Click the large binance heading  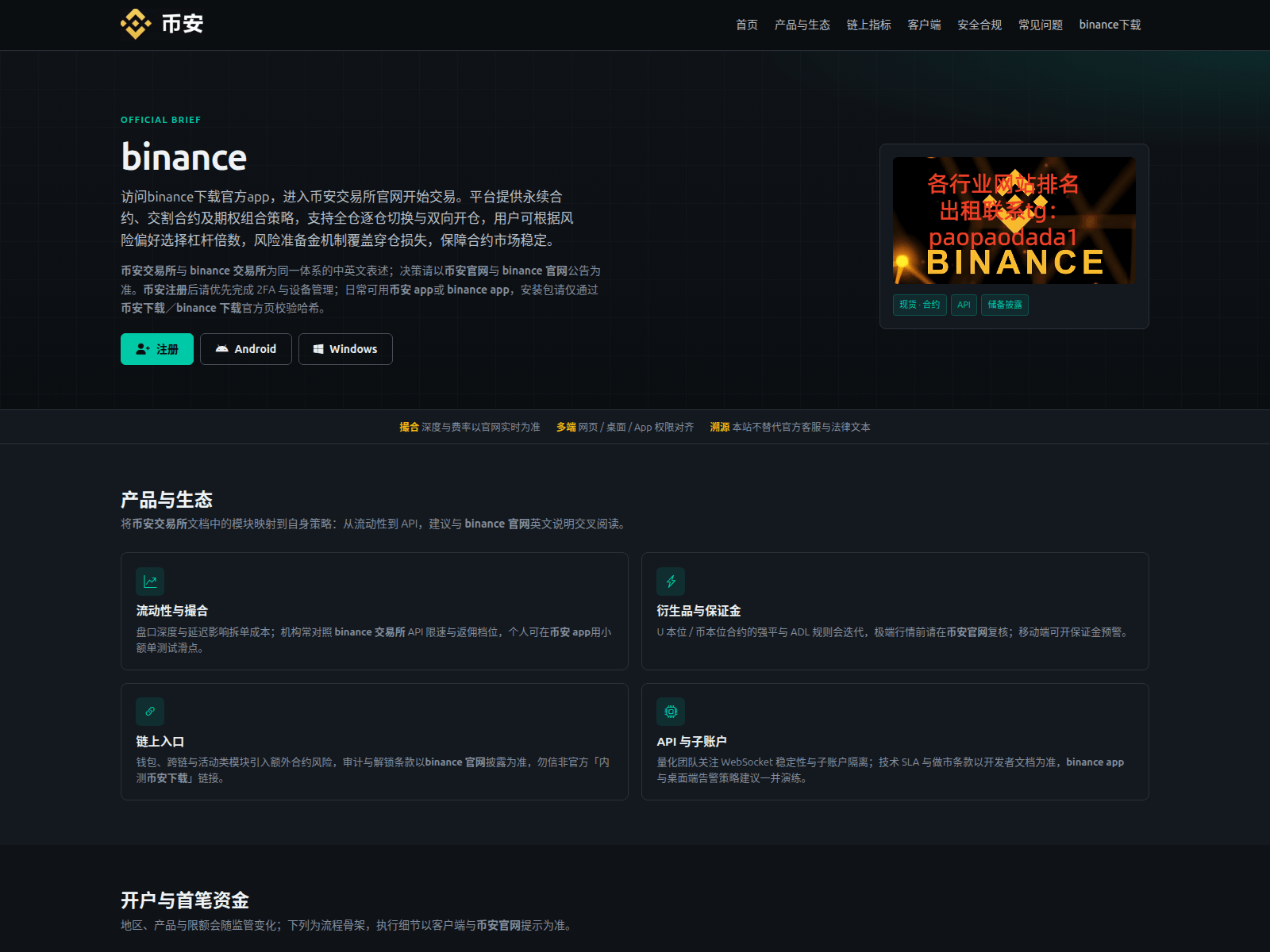click(184, 157)
